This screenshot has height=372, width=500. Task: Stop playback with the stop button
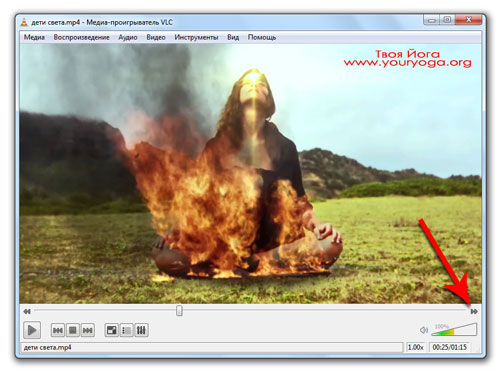coord(73,330)
